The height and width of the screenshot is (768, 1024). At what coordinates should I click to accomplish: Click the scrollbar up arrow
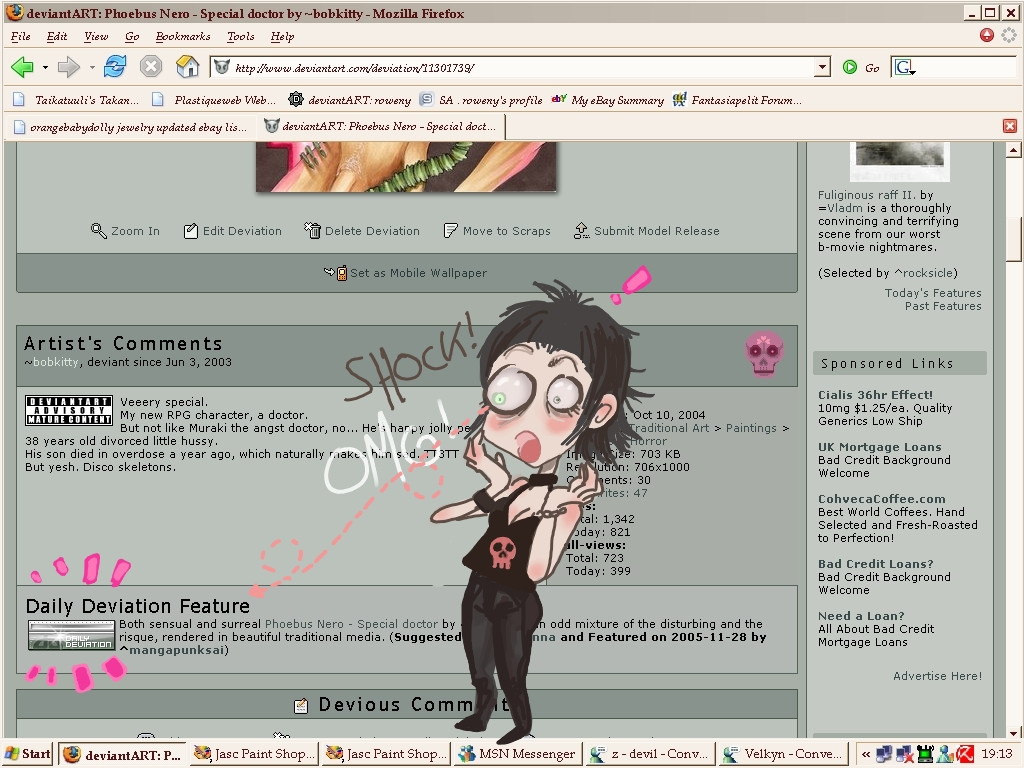[x=1013, y=150]
